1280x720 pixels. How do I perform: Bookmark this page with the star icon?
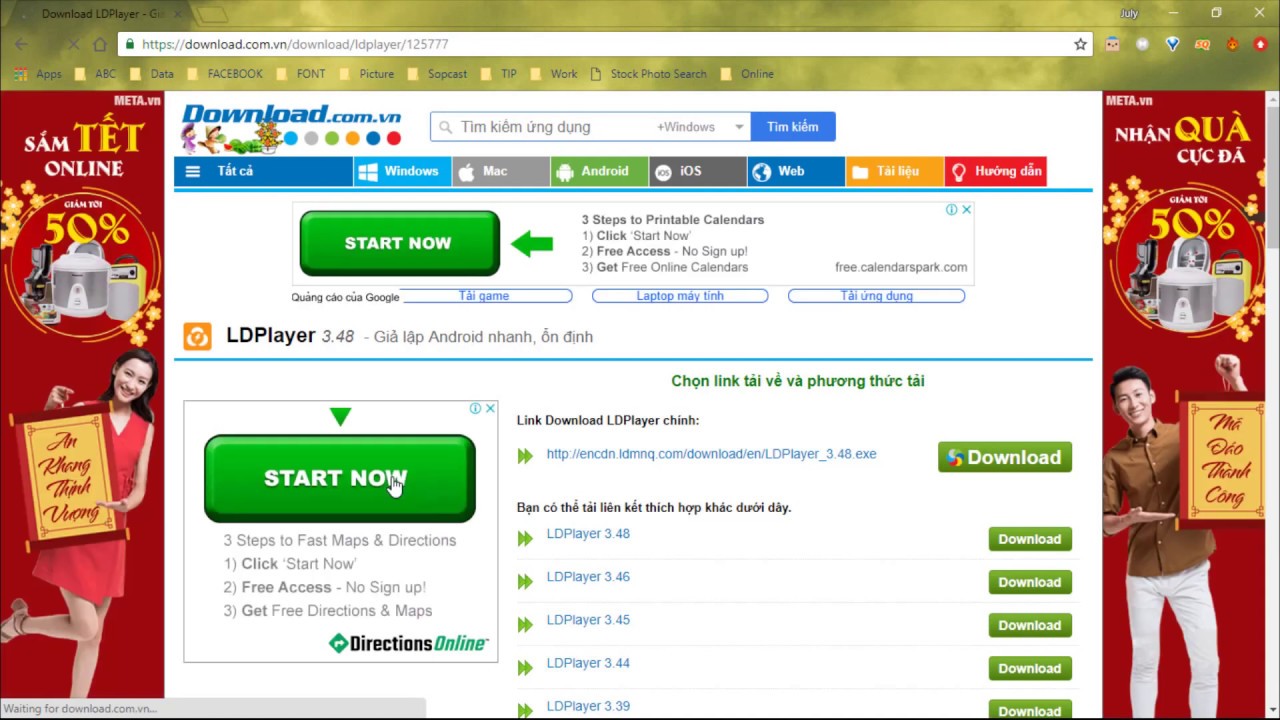[x=1080, y=44]
